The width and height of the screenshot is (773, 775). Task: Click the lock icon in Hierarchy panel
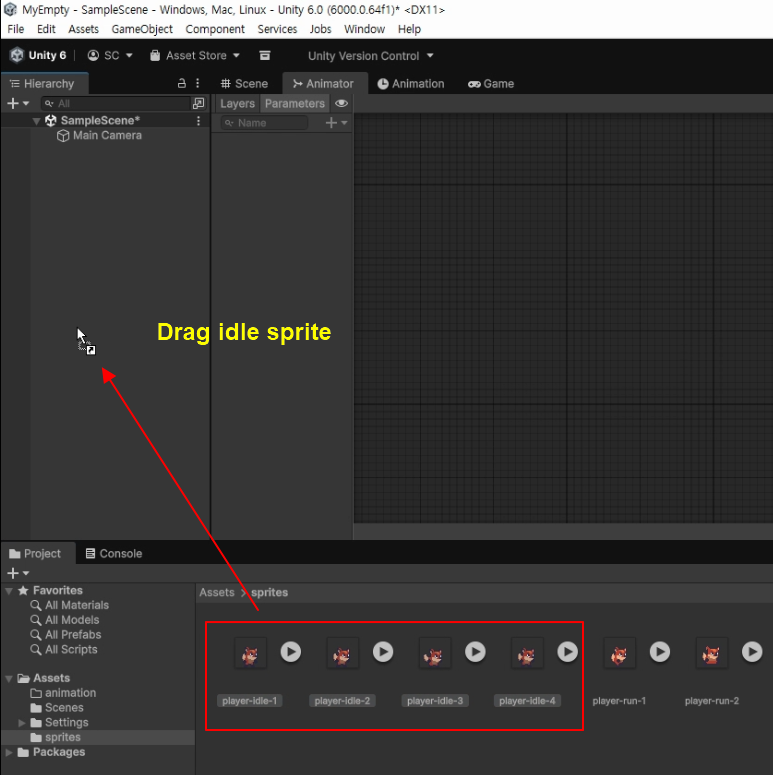[181, 84]
